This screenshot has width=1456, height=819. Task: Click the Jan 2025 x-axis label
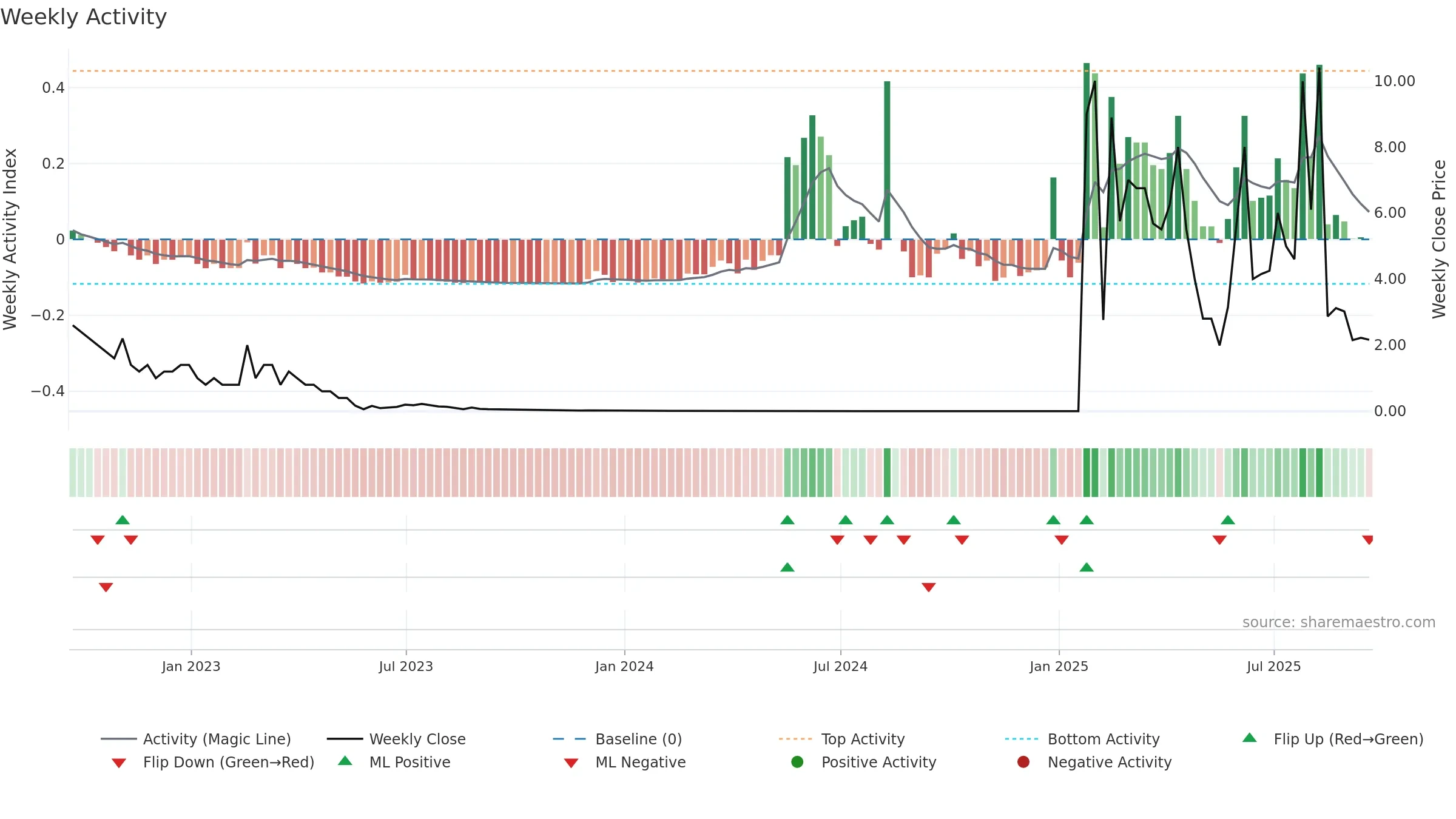coord(1059,667)
